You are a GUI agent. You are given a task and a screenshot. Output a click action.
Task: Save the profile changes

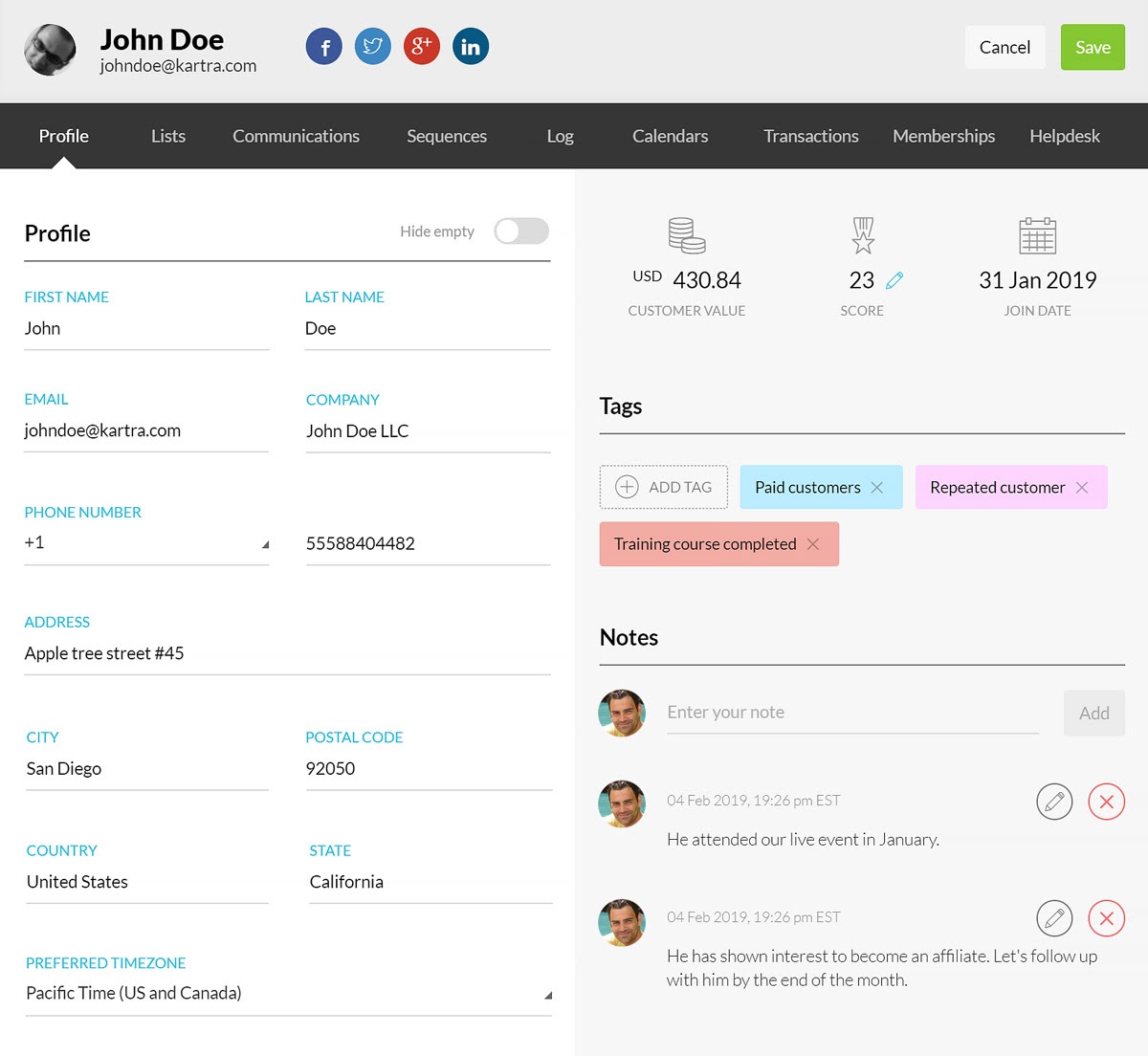(x=1093, y=48)
